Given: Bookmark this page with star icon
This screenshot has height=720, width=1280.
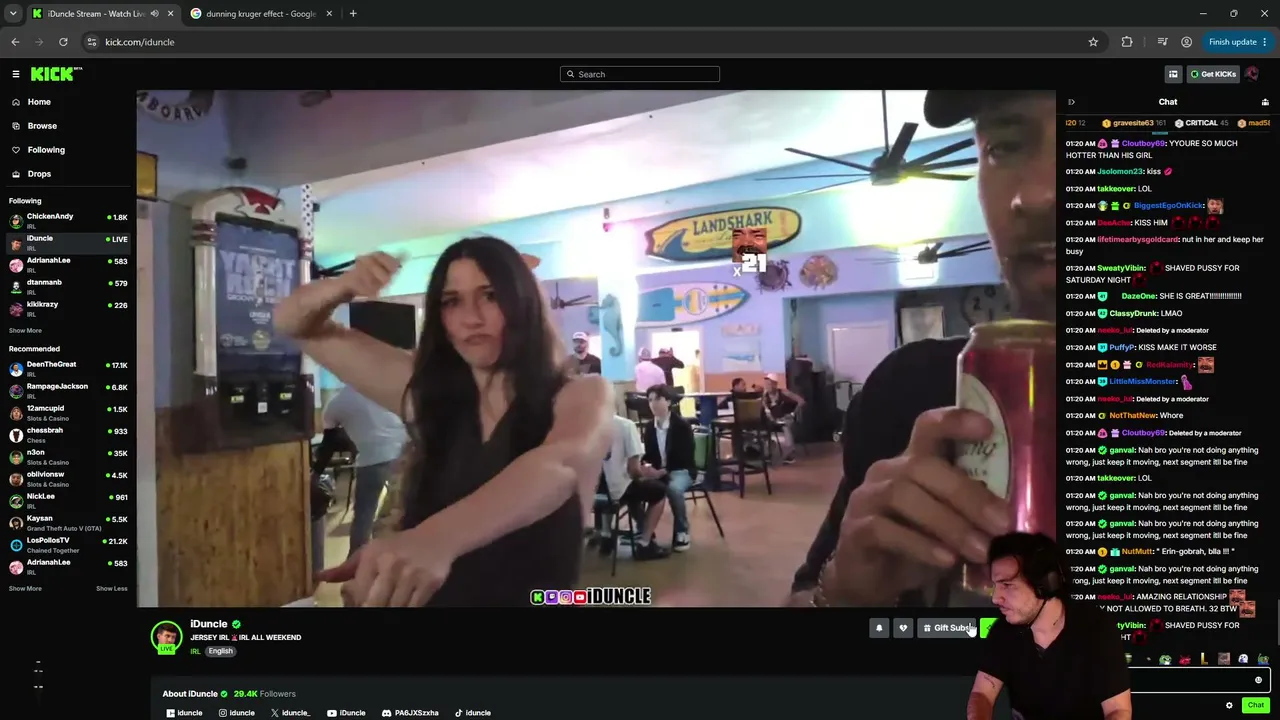Looking at the screenshot, I should (1093, 42).
